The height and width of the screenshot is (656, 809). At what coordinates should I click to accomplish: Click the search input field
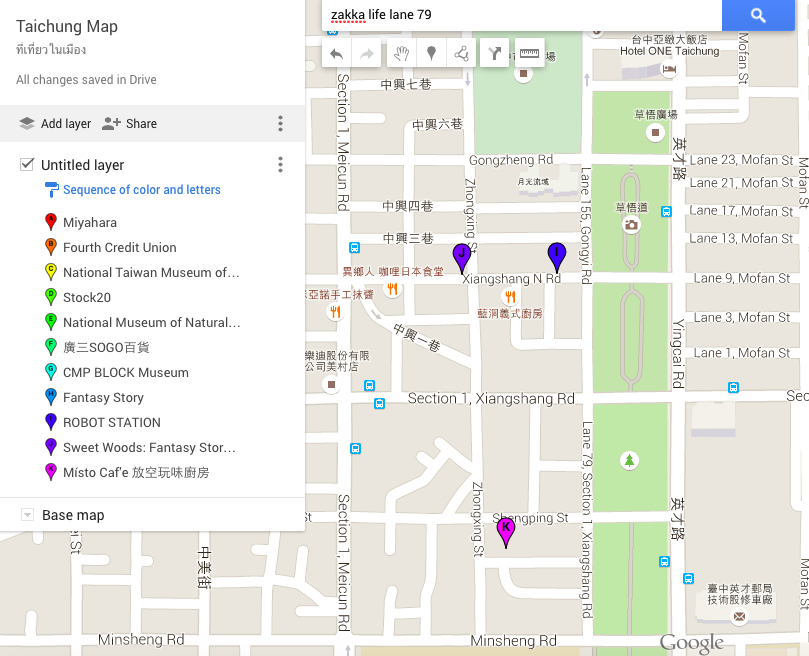pos(520,15)
